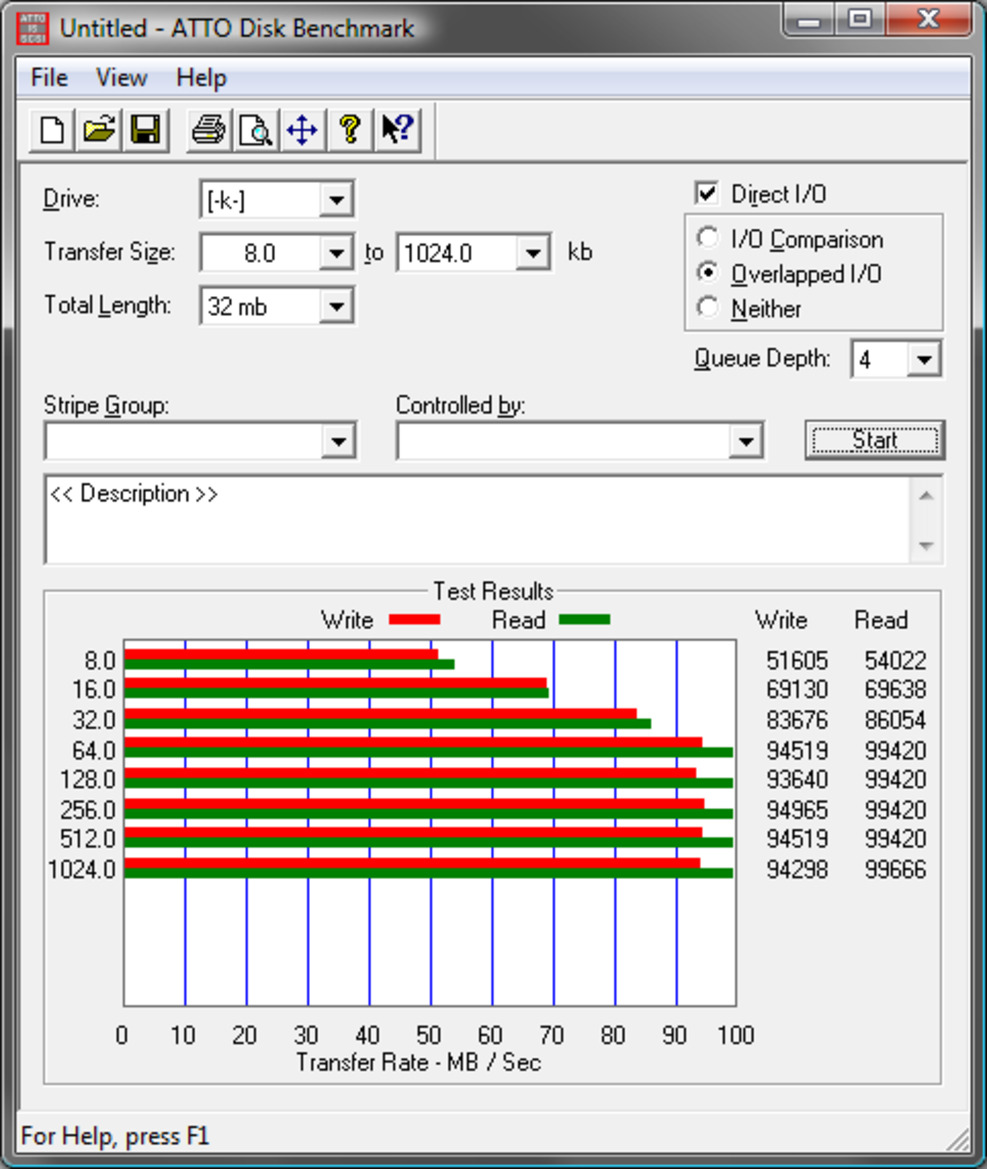Click the 256.0 chart row label
The image size is (987, 1169).
coord(88,810)
